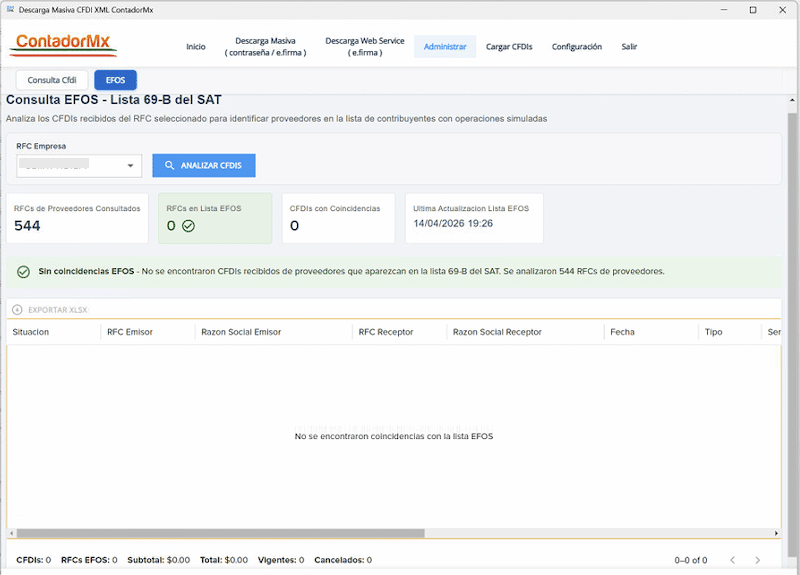Click the Configuración menu item

[x=576, y=47]
